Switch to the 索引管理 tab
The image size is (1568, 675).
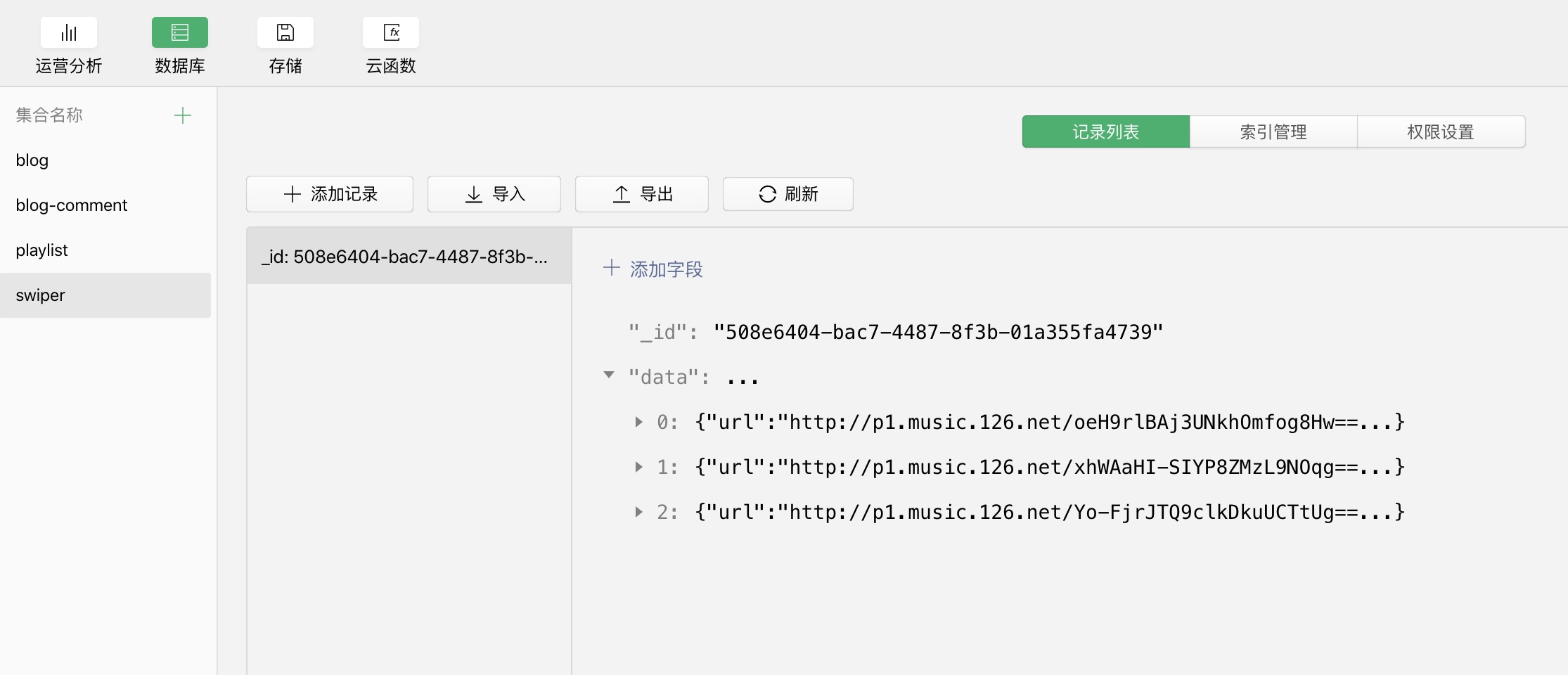(x=1273, y=131)
